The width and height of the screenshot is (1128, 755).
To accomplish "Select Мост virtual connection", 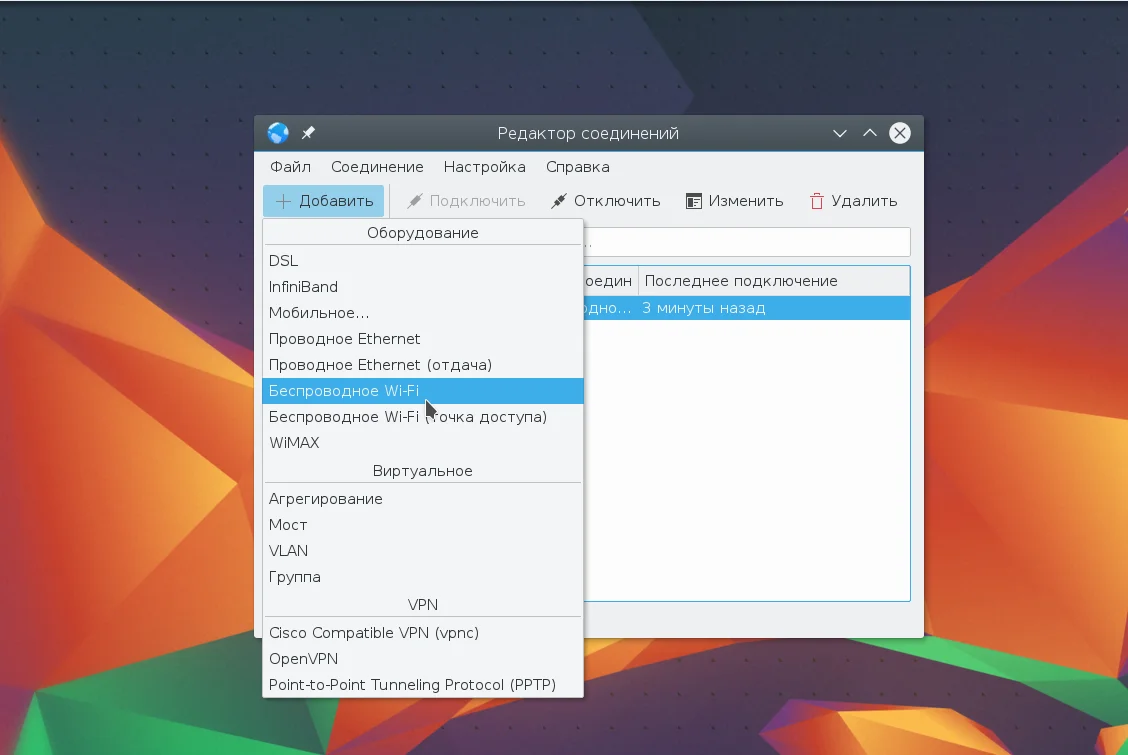I will (423, 524).
